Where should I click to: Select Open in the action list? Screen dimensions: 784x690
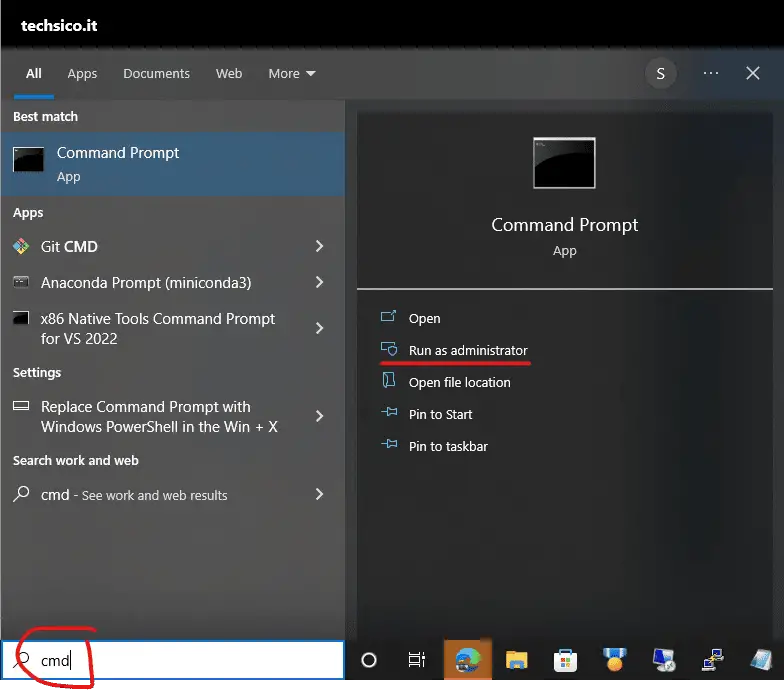pos(424,318)
